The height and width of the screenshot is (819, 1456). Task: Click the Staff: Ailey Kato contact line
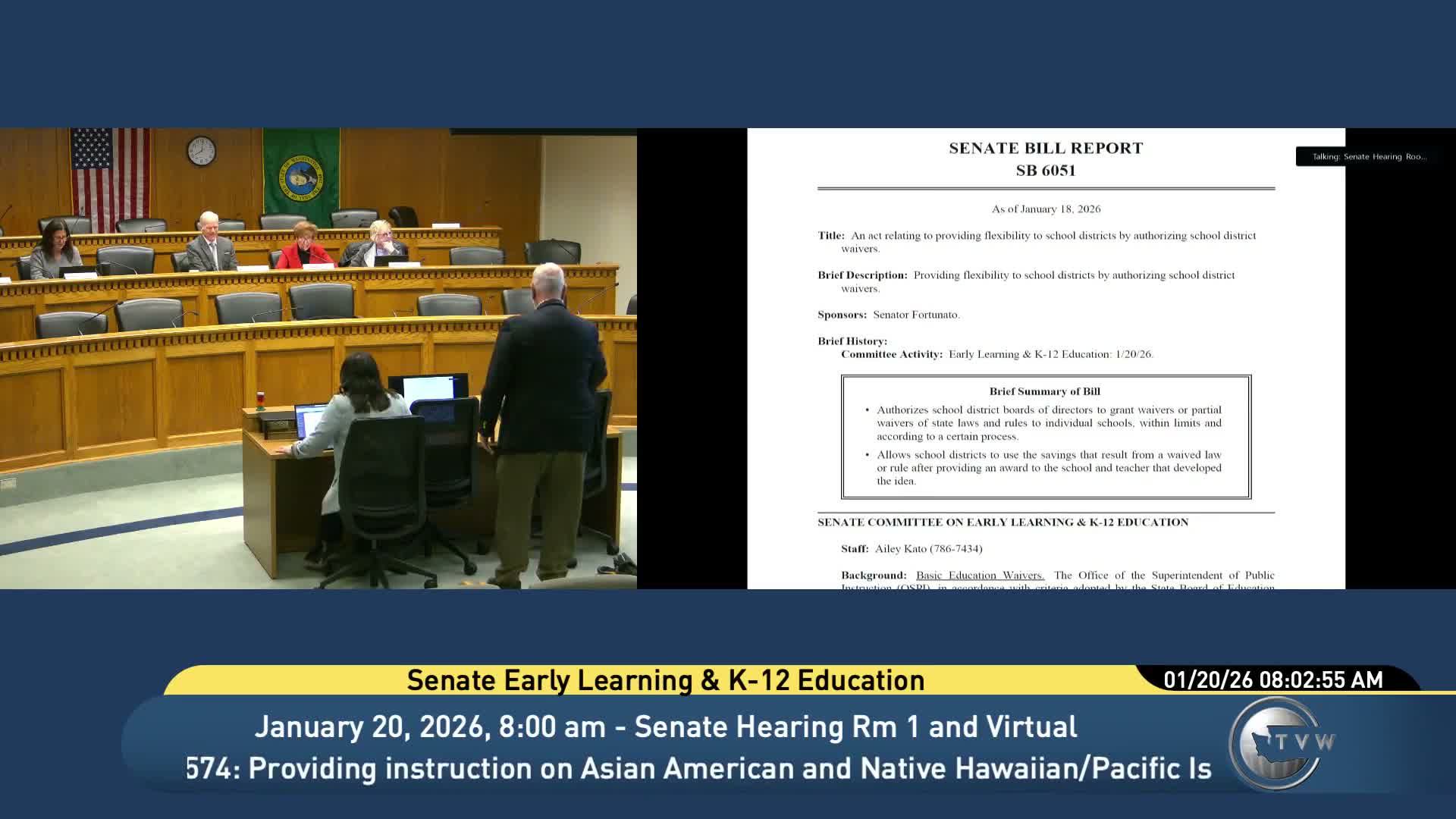click(912, 548)
